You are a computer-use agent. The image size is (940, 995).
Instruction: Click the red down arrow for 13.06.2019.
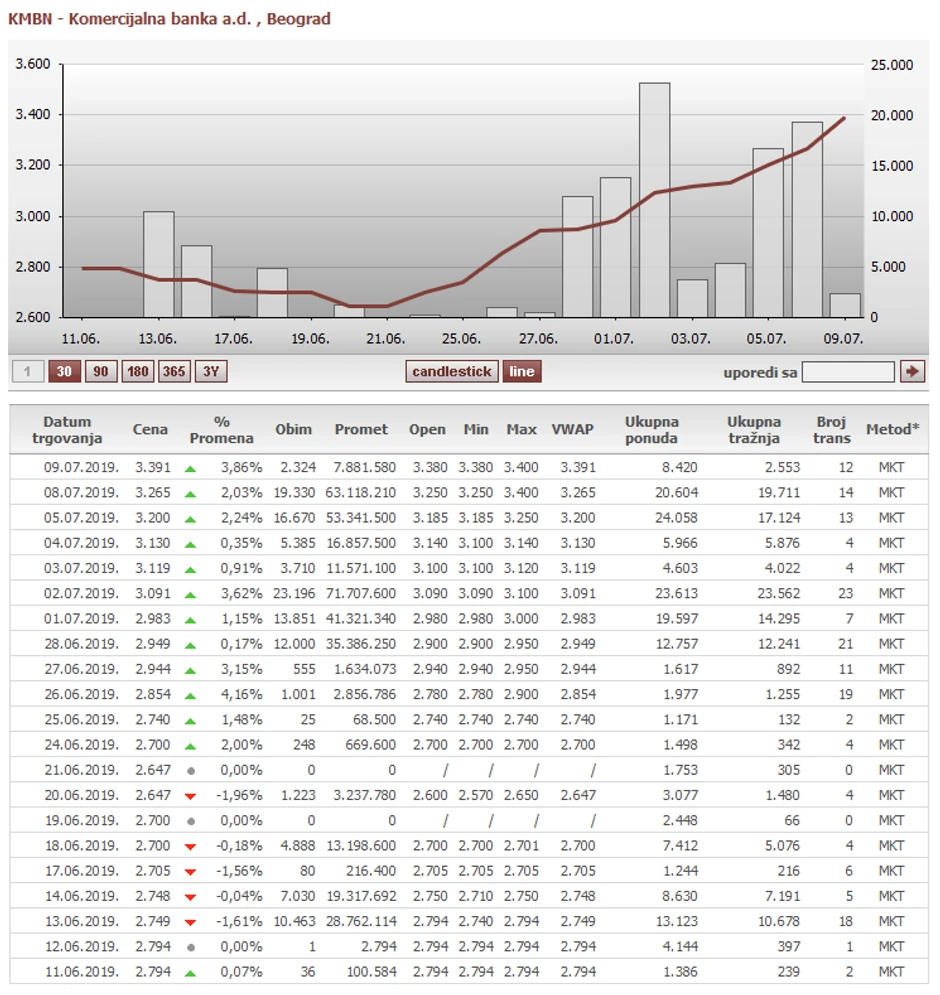pos(190,923)
